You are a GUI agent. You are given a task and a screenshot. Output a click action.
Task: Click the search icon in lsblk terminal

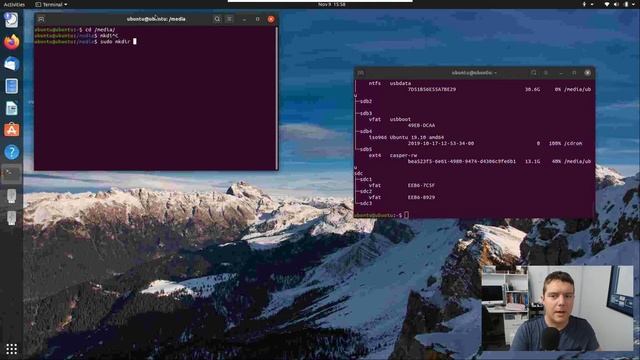coord(533,73)
